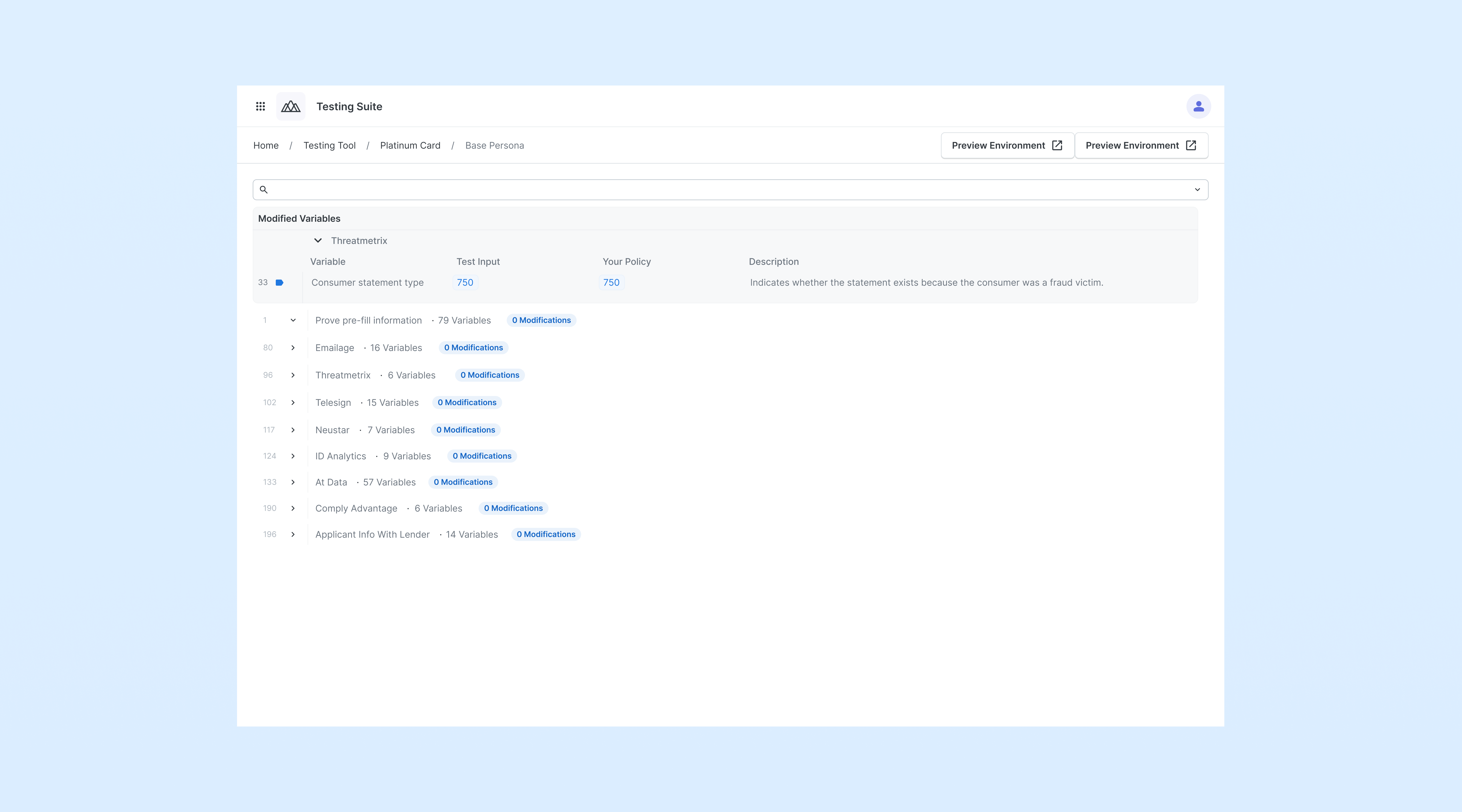Collapse the Prove pre-fill information section
This screenshot has width=1462, height=812.
pos(293,320)
